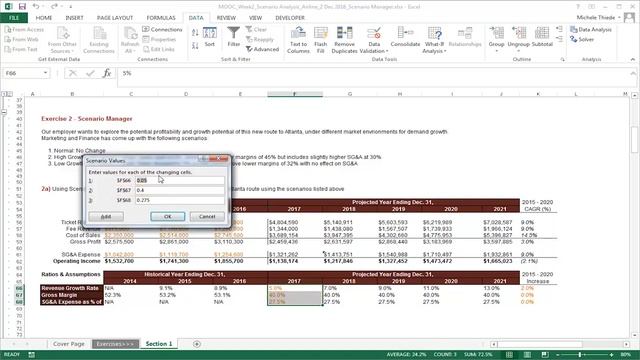Click Add in Scenario Values dialog

coord(106,217)
